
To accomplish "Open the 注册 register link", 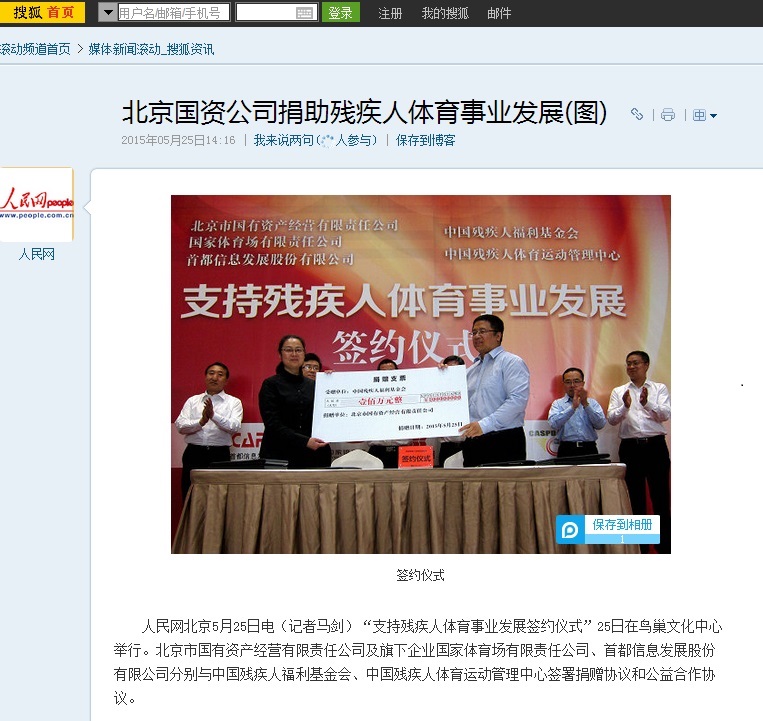I will coord(390,13).
